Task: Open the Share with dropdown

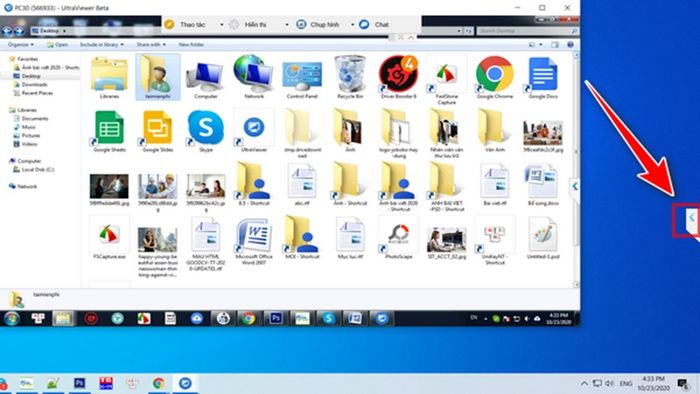Action: tap(151, 45)
